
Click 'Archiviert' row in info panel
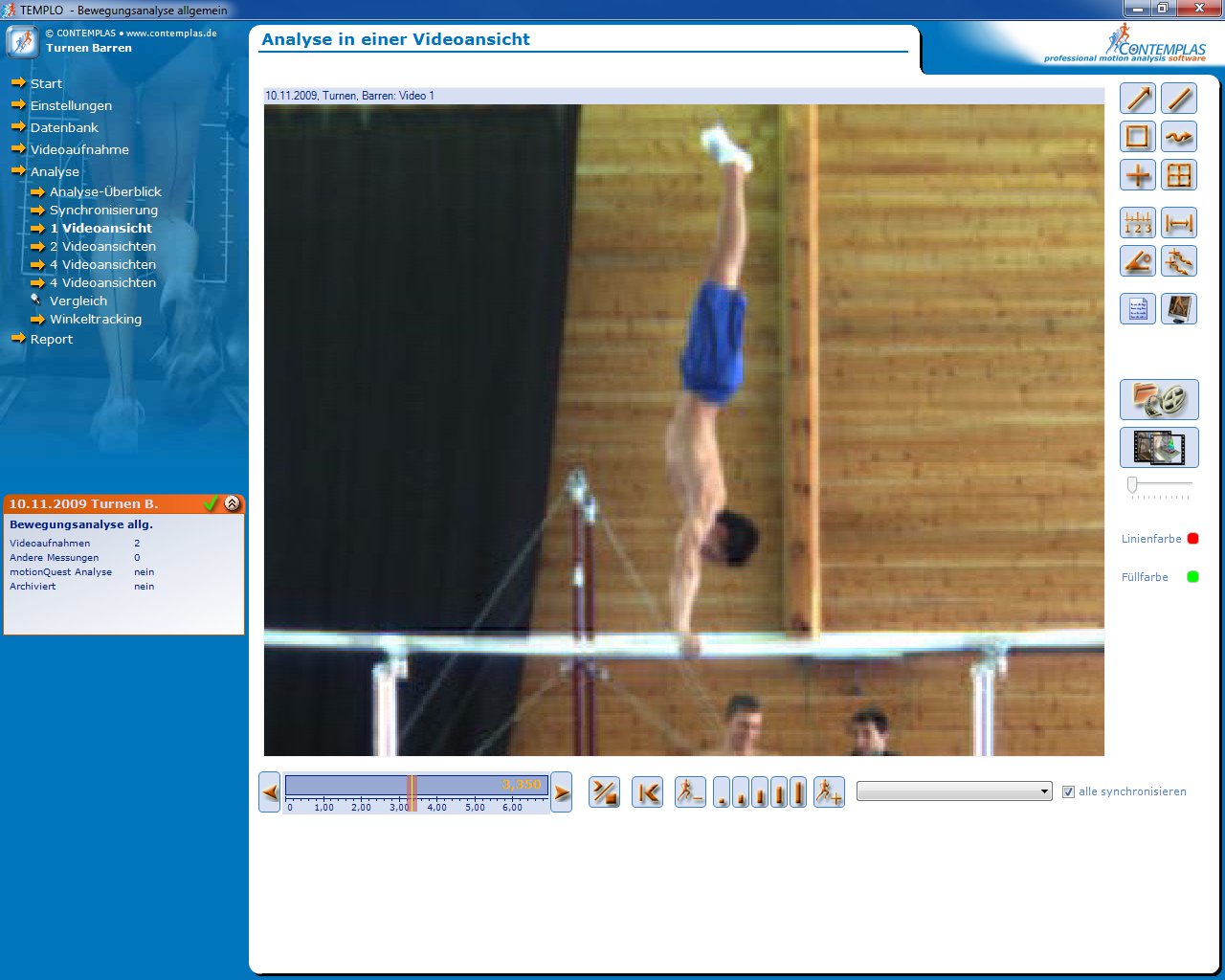pos(81,586)
